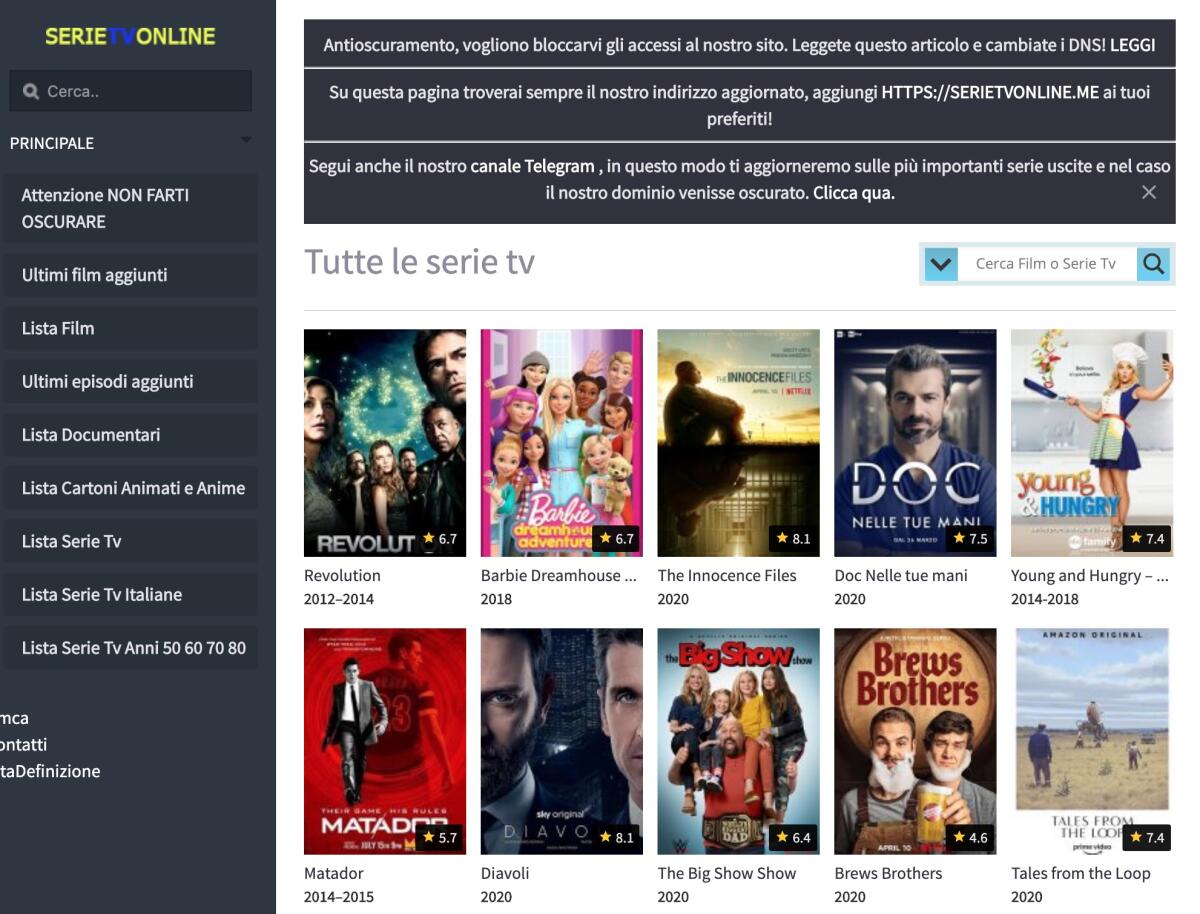Collapse the PRINCIPALE sidebar section
Screen dimensions: 1200x914
tap(244, 141)
